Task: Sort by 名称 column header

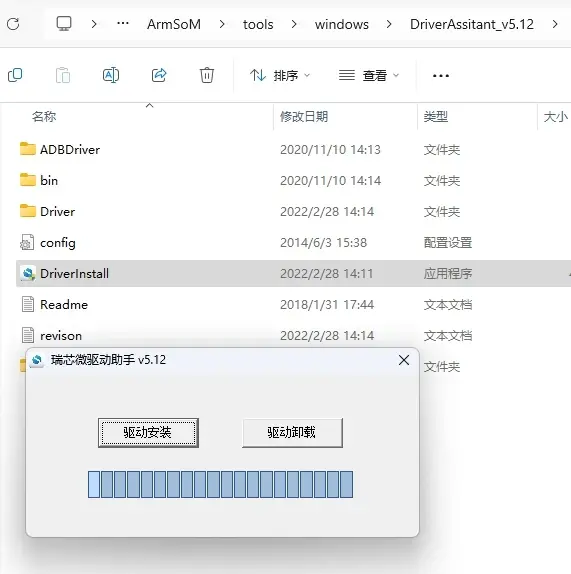Action: pyautogui.click(x=44, y=117)
